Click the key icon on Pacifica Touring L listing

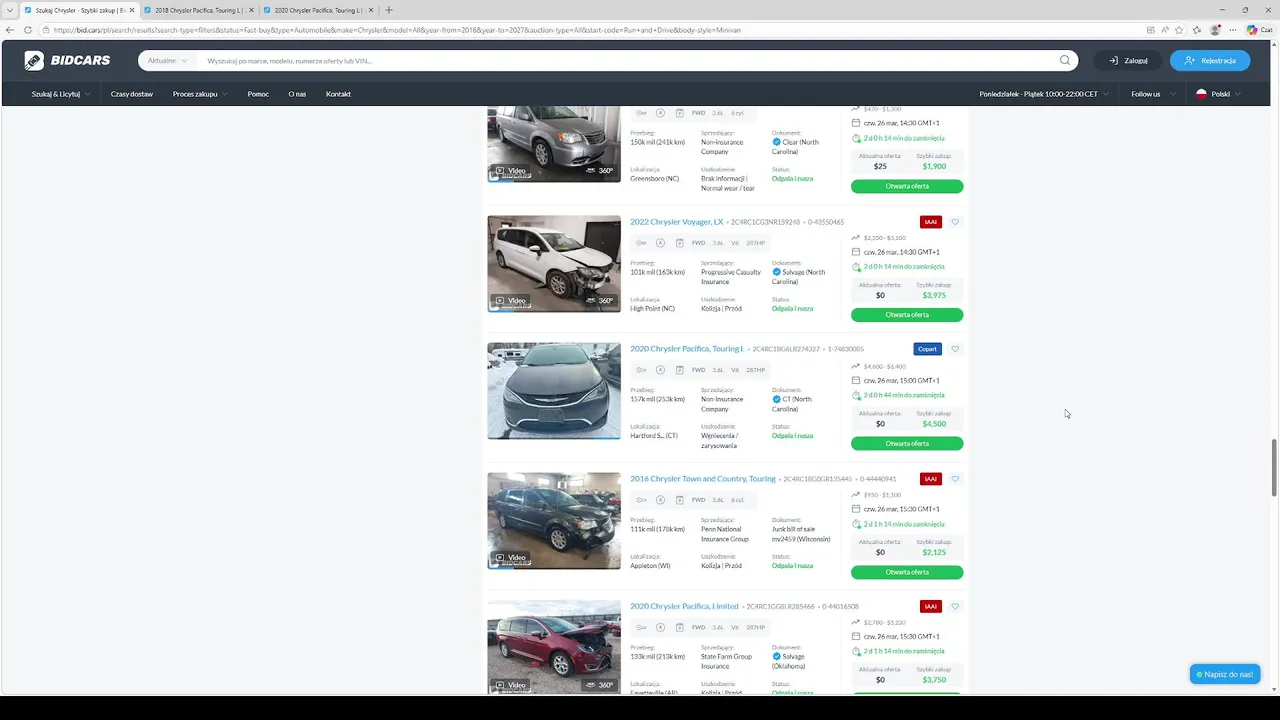pyautogui.click(x=641, y=370)
